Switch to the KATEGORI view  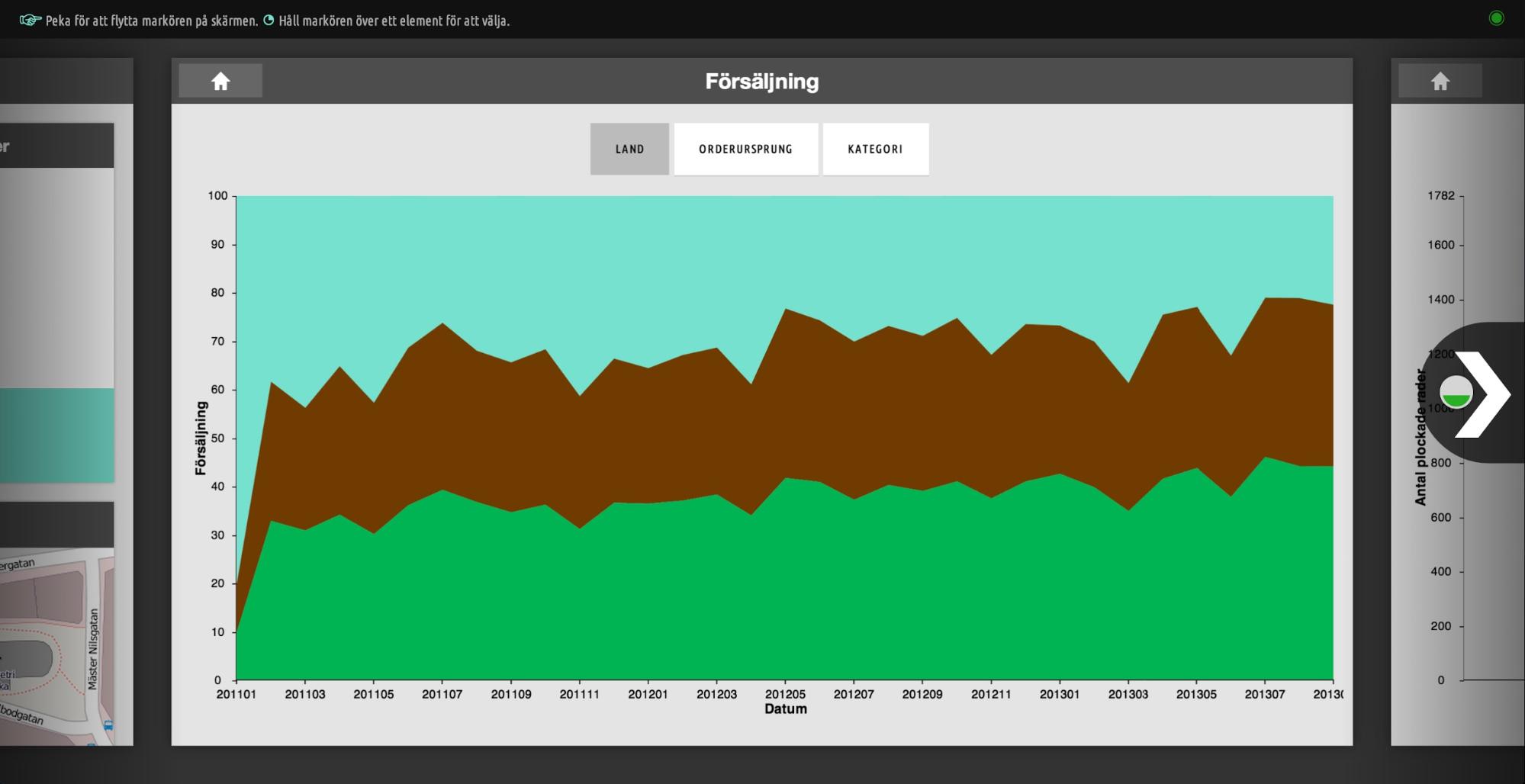point(875,149)
